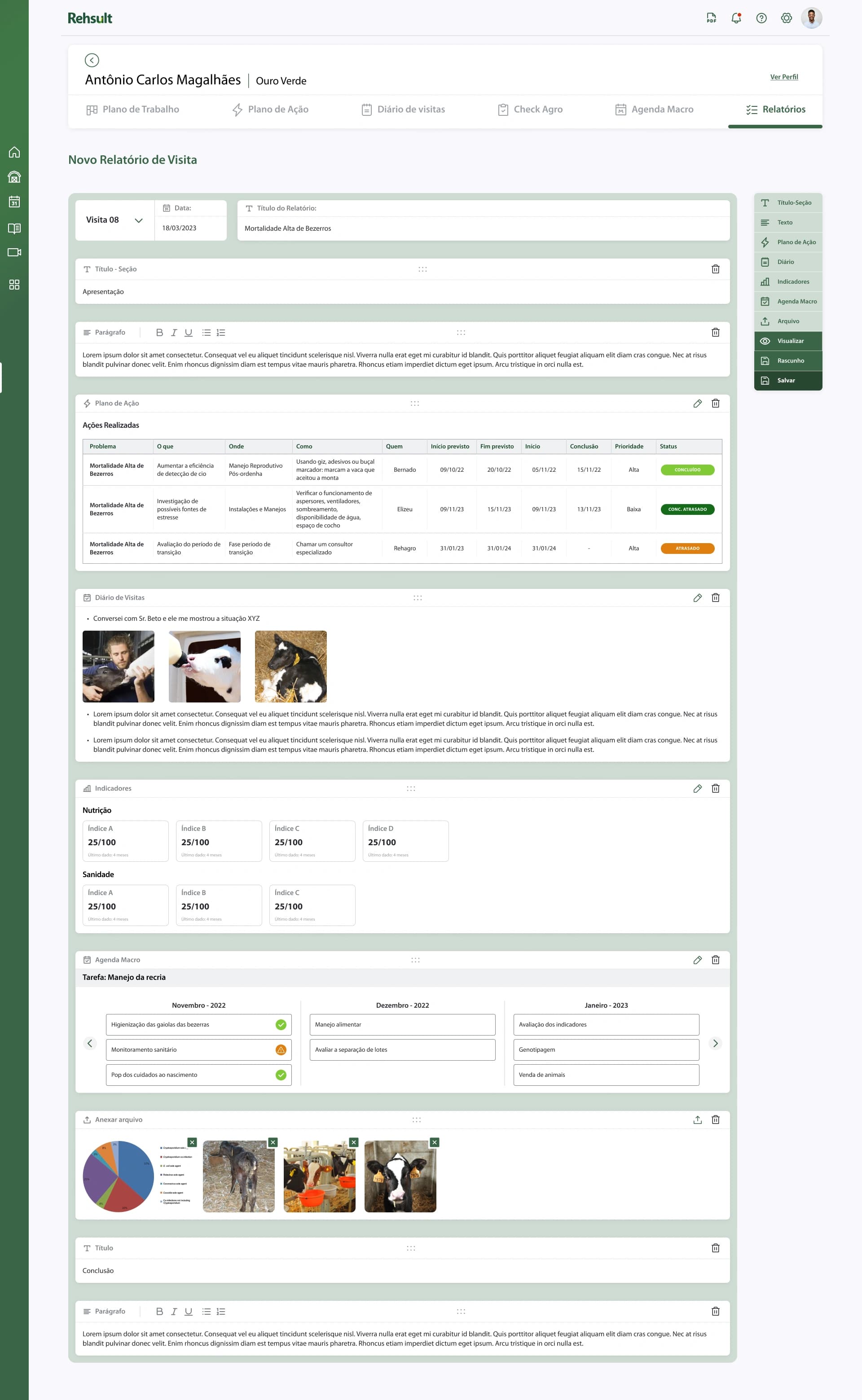Delete the Agenda Macro block

coord(716,960)
